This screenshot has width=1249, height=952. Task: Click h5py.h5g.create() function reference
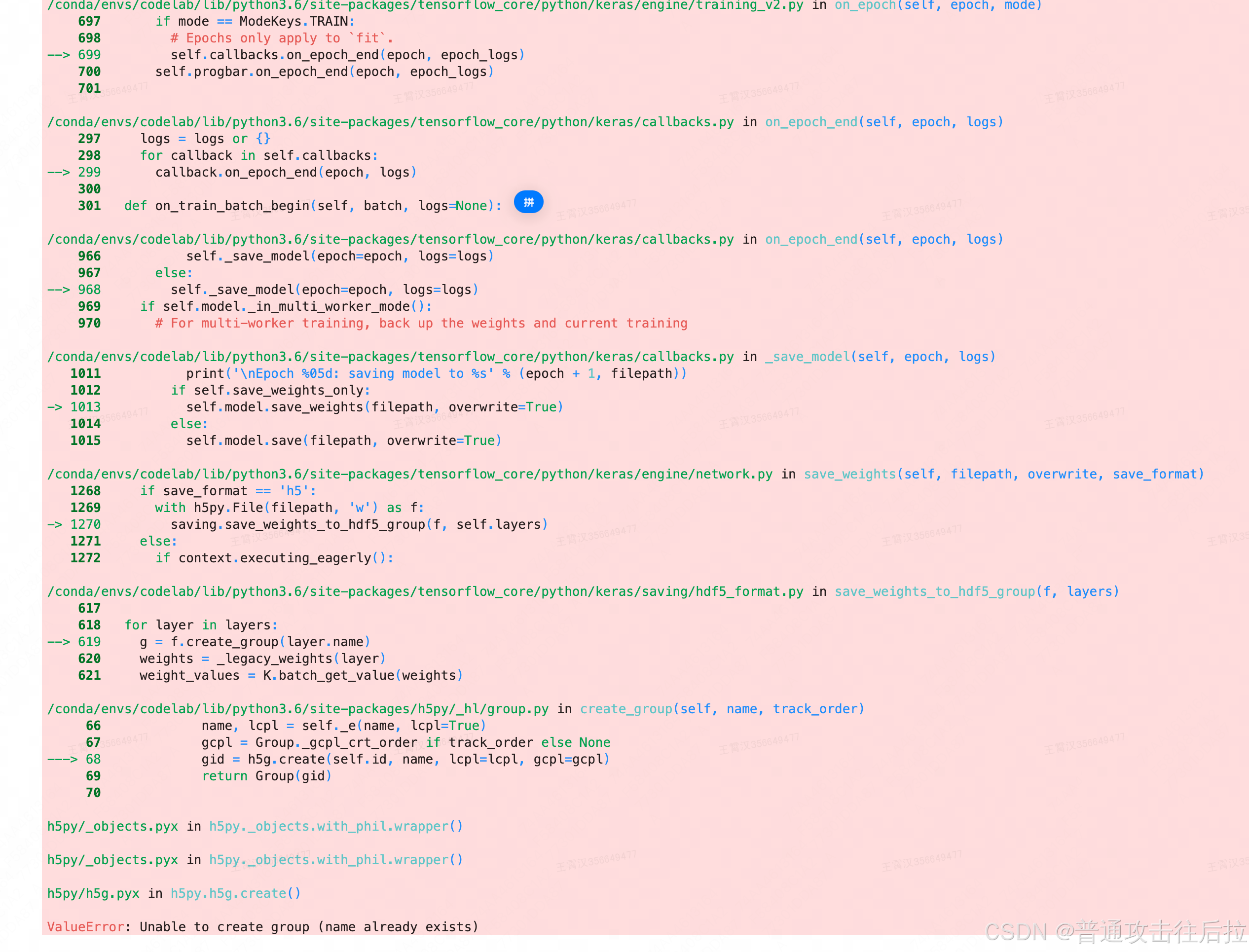tap(235, 894)
